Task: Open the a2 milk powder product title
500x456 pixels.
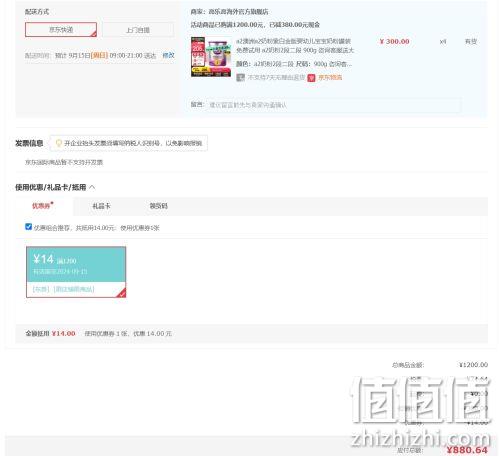Action: (295, 46)
